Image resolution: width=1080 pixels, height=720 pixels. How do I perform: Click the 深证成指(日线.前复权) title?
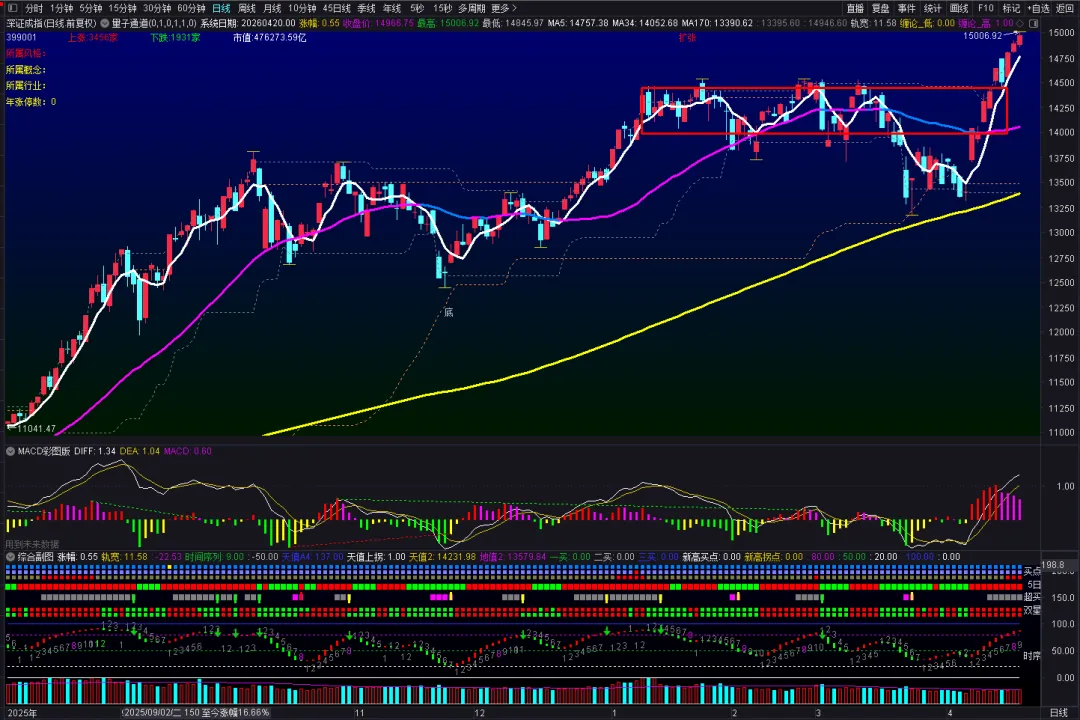[51, 23]
